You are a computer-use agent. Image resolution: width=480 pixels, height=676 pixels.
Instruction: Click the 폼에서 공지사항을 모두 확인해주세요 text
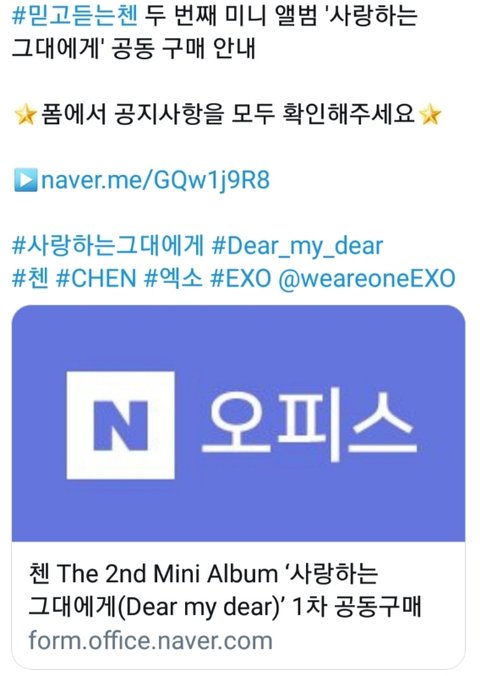pyautogui.click(x=228, y=115)
